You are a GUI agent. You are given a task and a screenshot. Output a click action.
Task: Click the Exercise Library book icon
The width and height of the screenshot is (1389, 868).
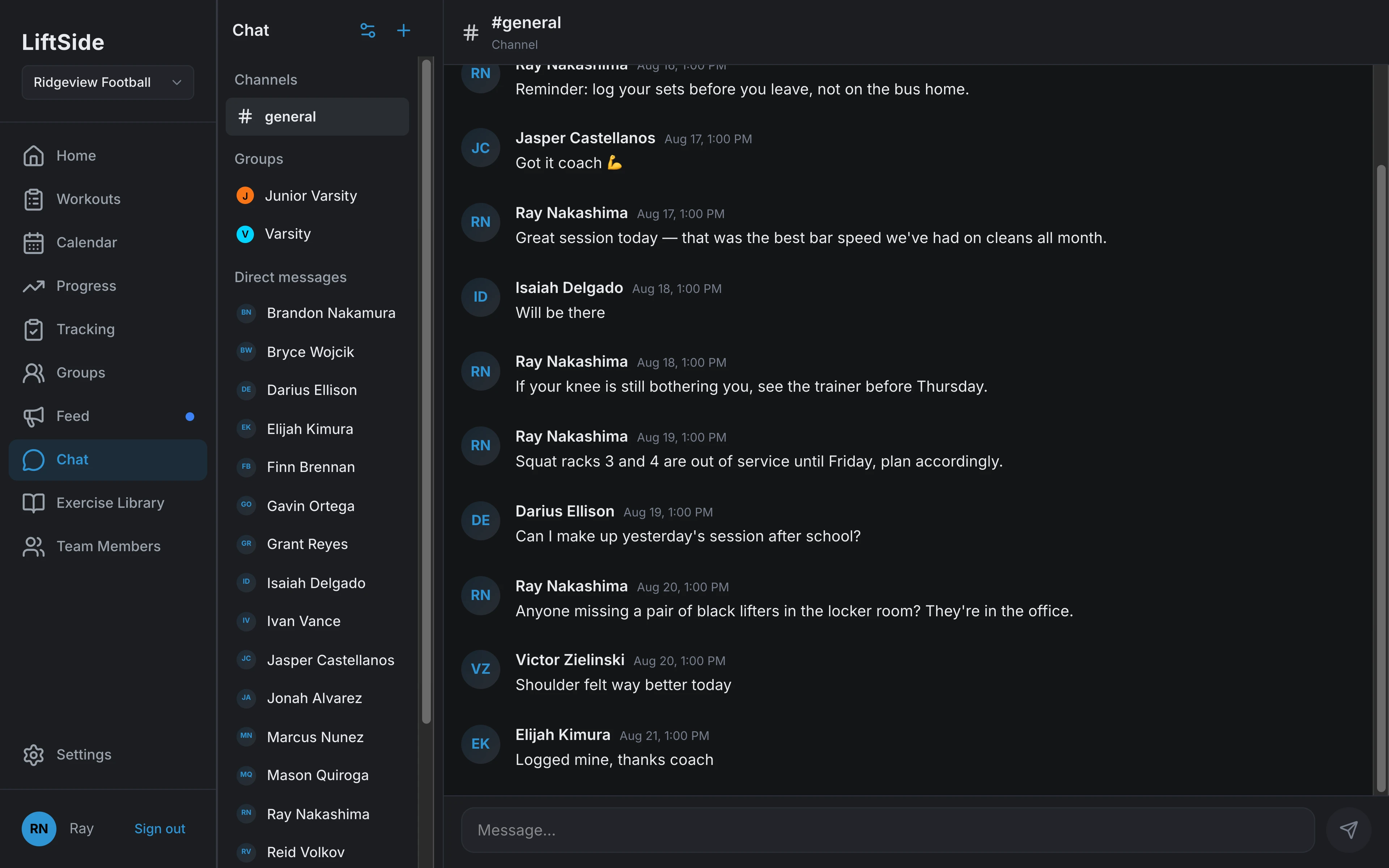pos(33,503)
